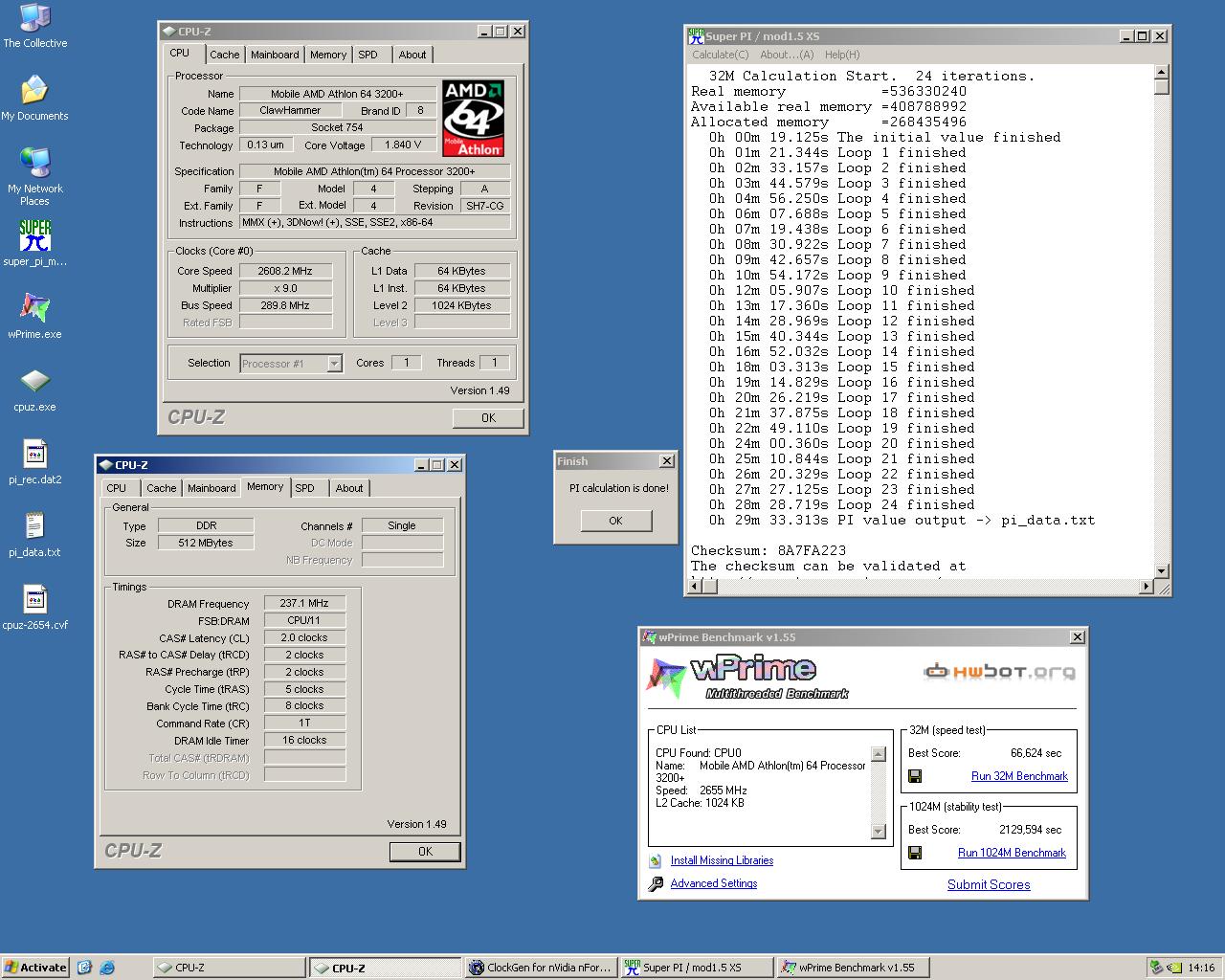Image resolution: width=1225 pixels, height=980 pixels.
Task: Open My Documents desktop icon
Action: (x=34, y=99)
